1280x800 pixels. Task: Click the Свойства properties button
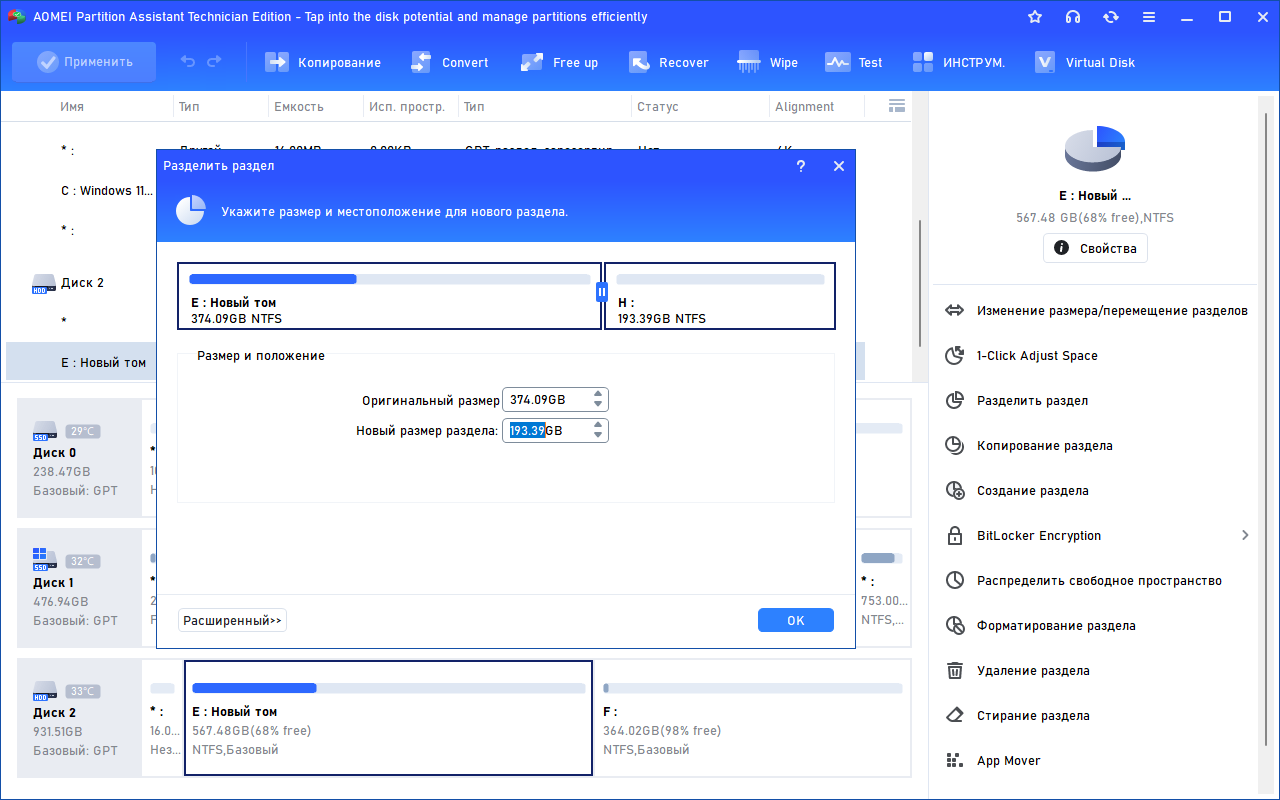click(x=1095, y=249)
